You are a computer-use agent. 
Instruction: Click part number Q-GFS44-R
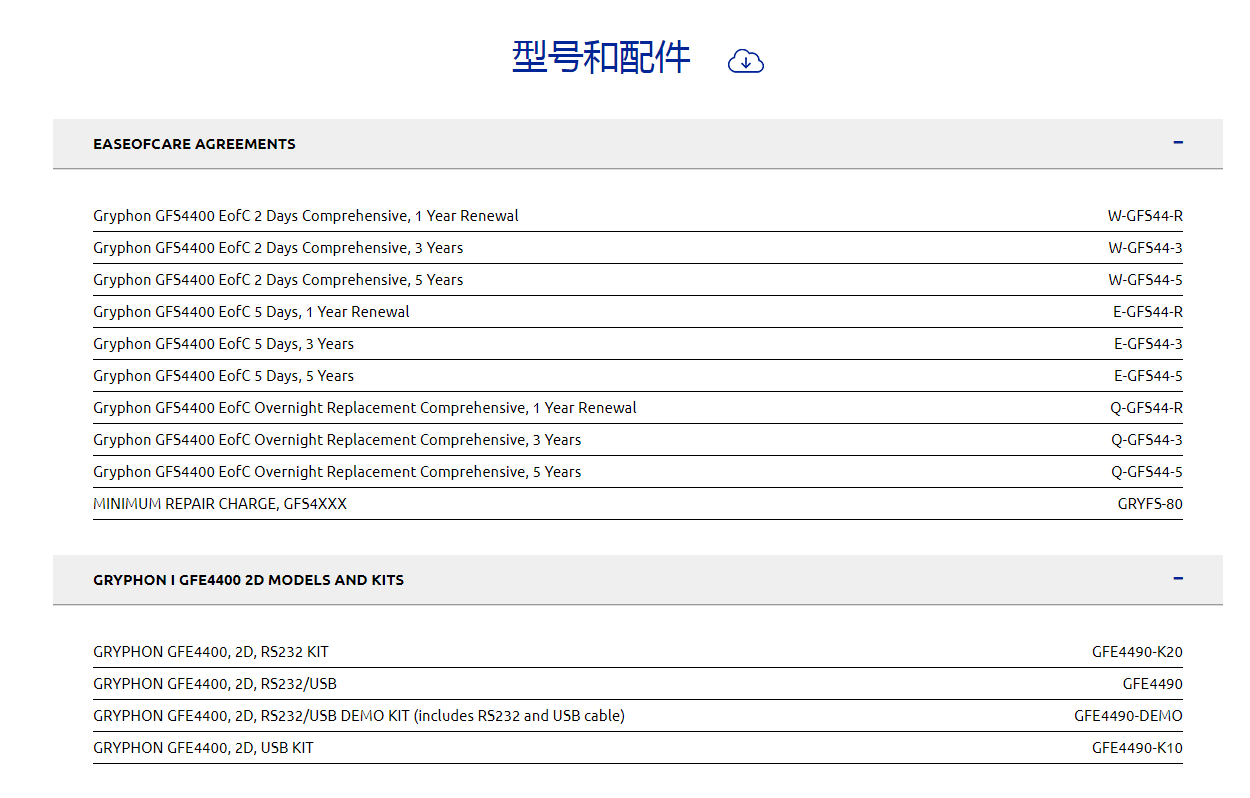[x=1146, y=408]
